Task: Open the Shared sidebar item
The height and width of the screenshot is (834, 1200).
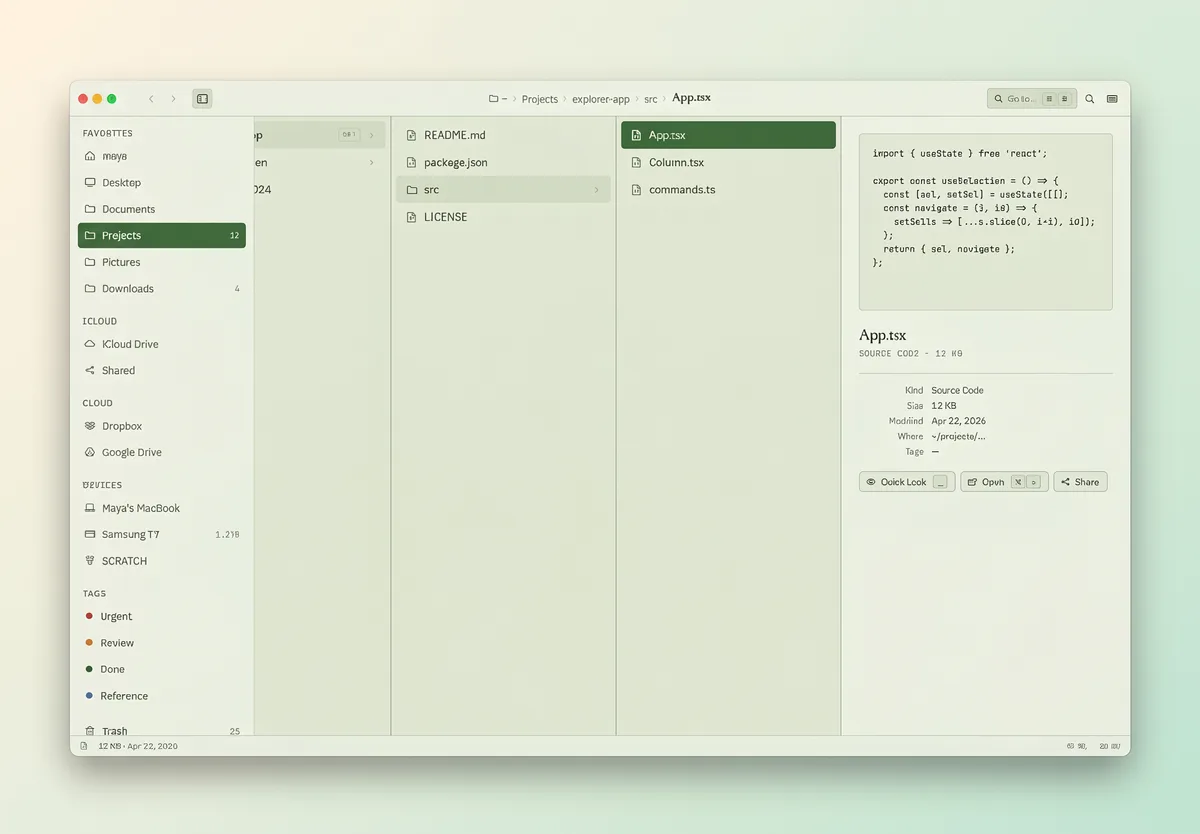Action: coord(162,371)
